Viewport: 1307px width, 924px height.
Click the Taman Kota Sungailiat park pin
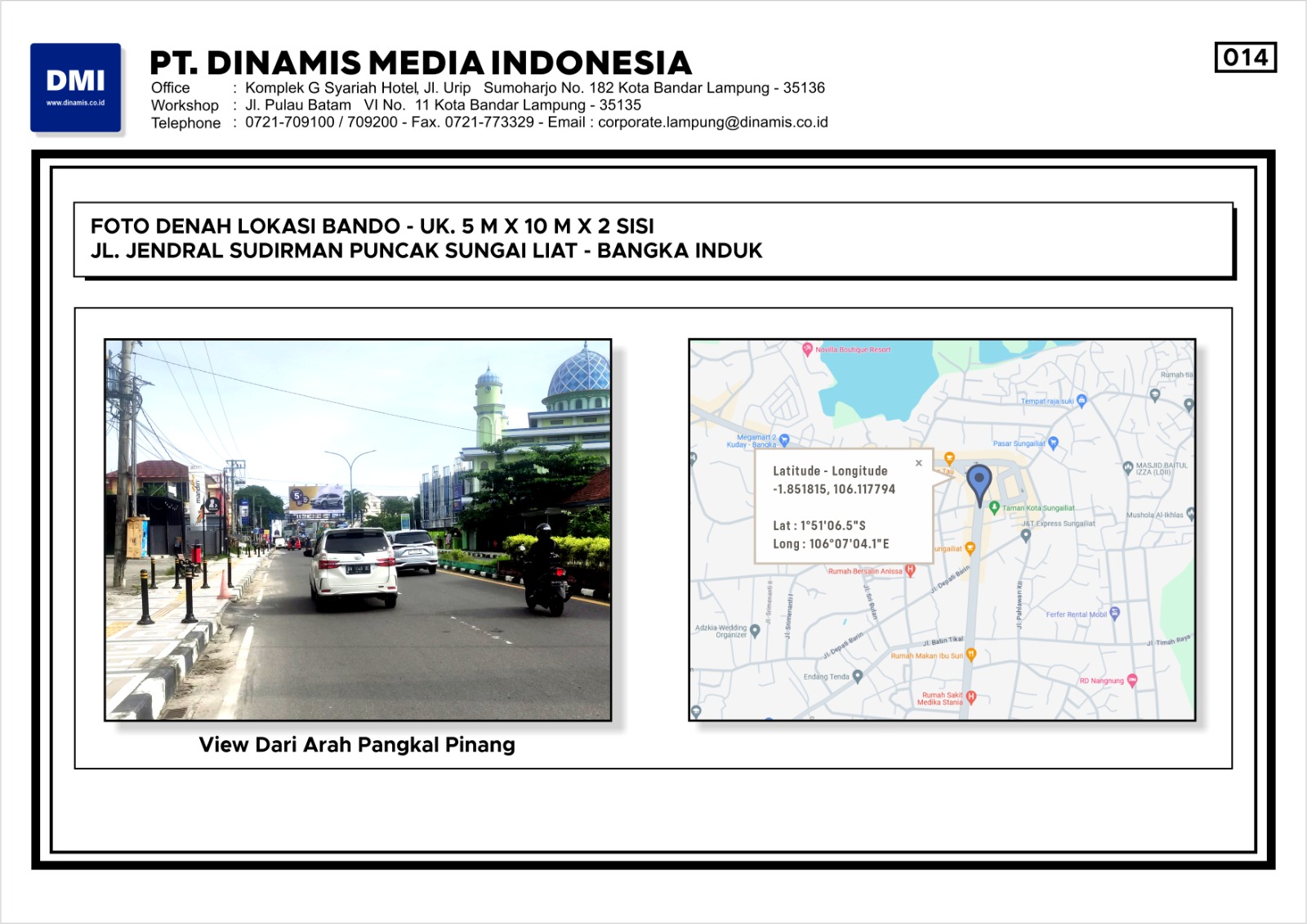click(x=994, y=508)
